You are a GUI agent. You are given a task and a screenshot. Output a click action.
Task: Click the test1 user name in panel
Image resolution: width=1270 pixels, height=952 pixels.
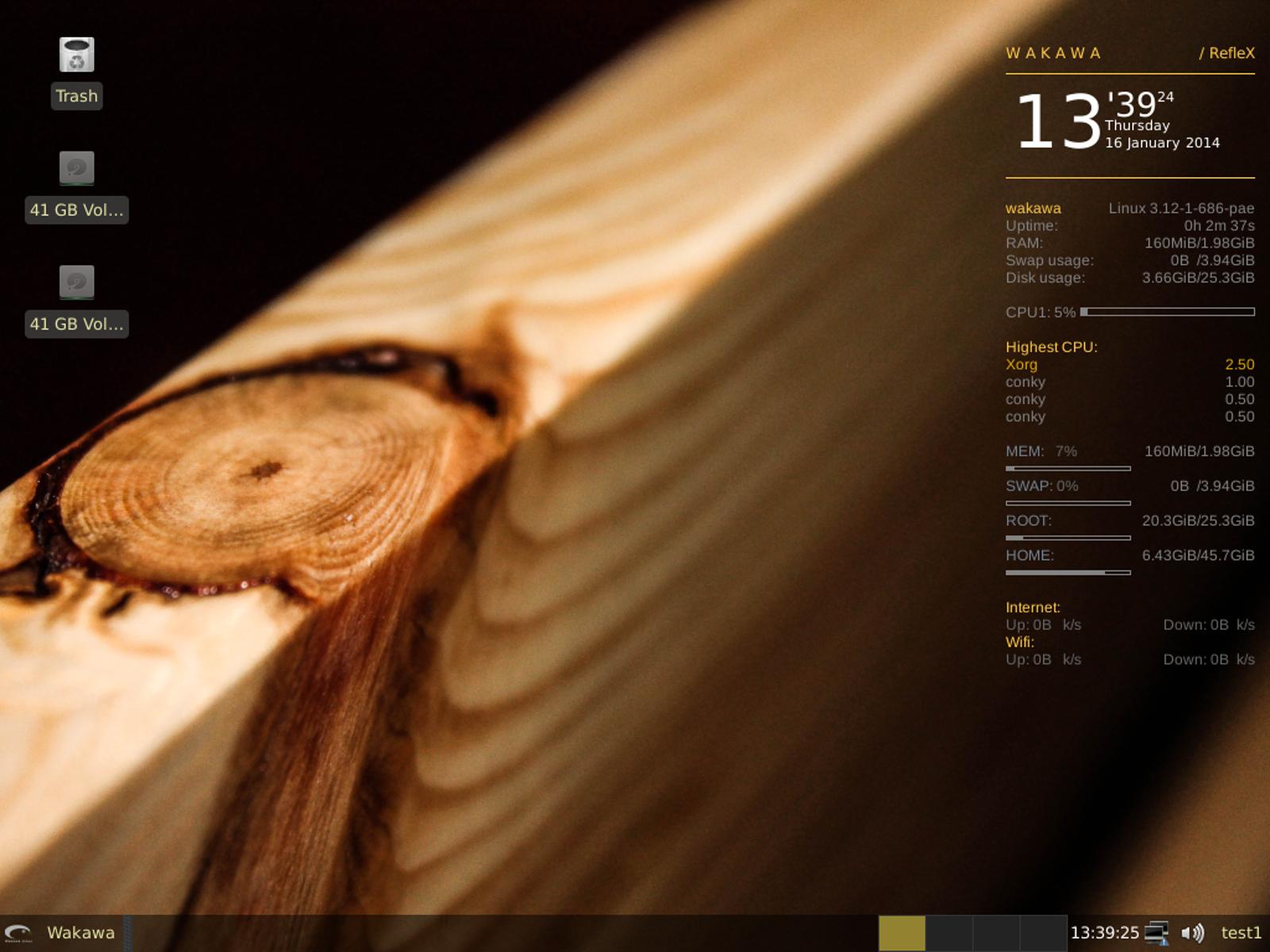tap(1241, 933)
